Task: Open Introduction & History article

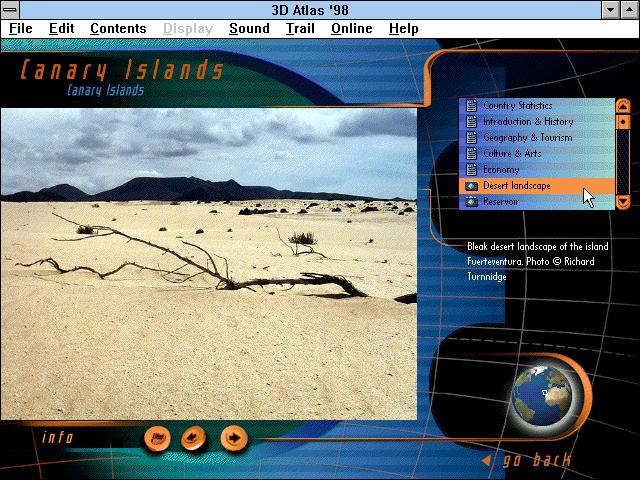Action: (x=537, y=122)
